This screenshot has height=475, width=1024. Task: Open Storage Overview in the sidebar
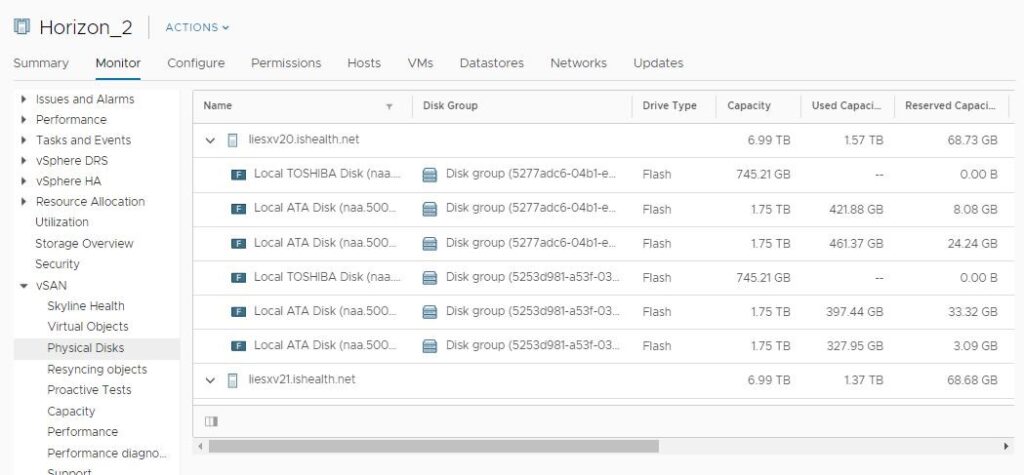tap(84, 243)
